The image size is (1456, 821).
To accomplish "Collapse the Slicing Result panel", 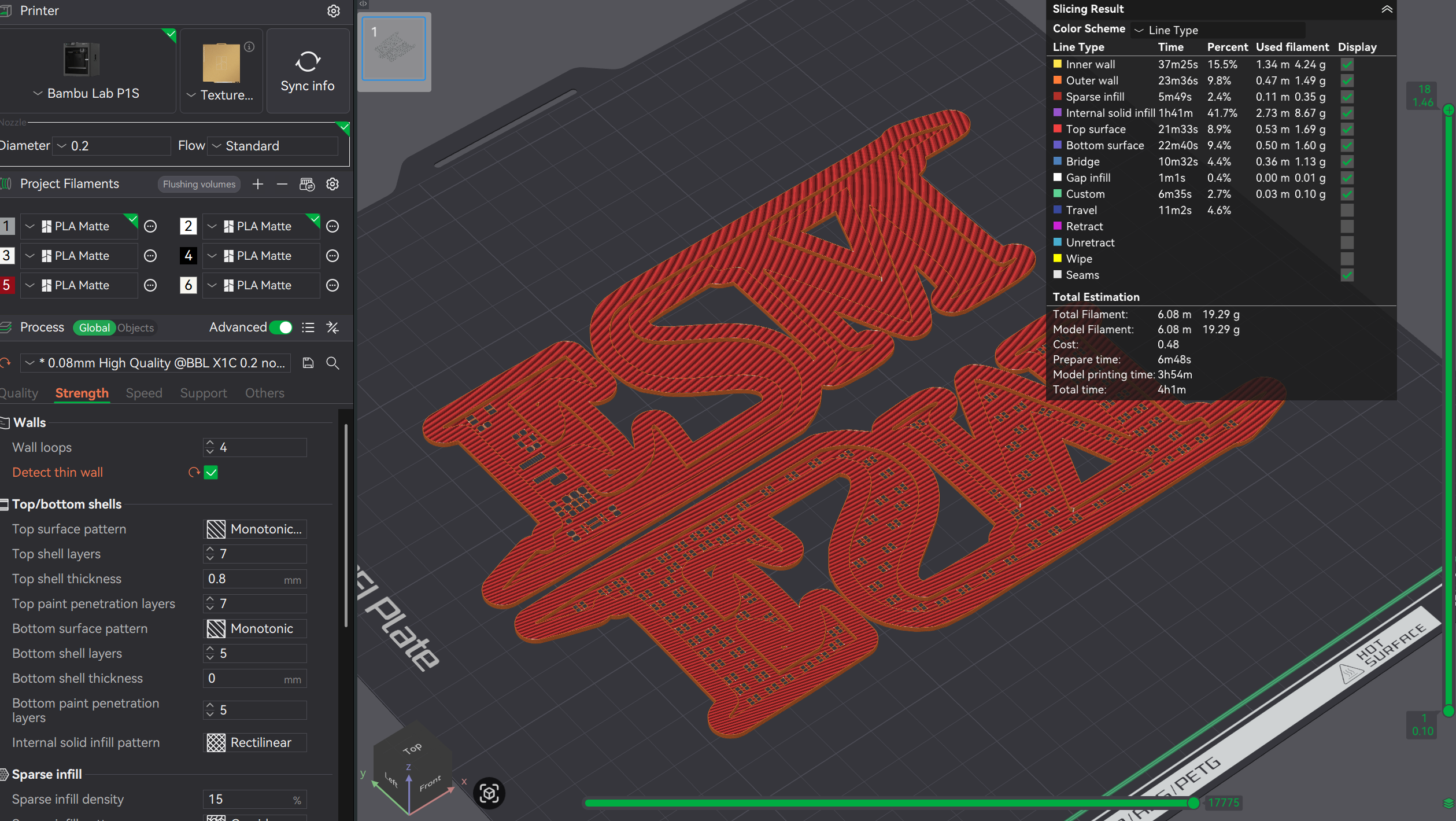I will click(1387, 9).
